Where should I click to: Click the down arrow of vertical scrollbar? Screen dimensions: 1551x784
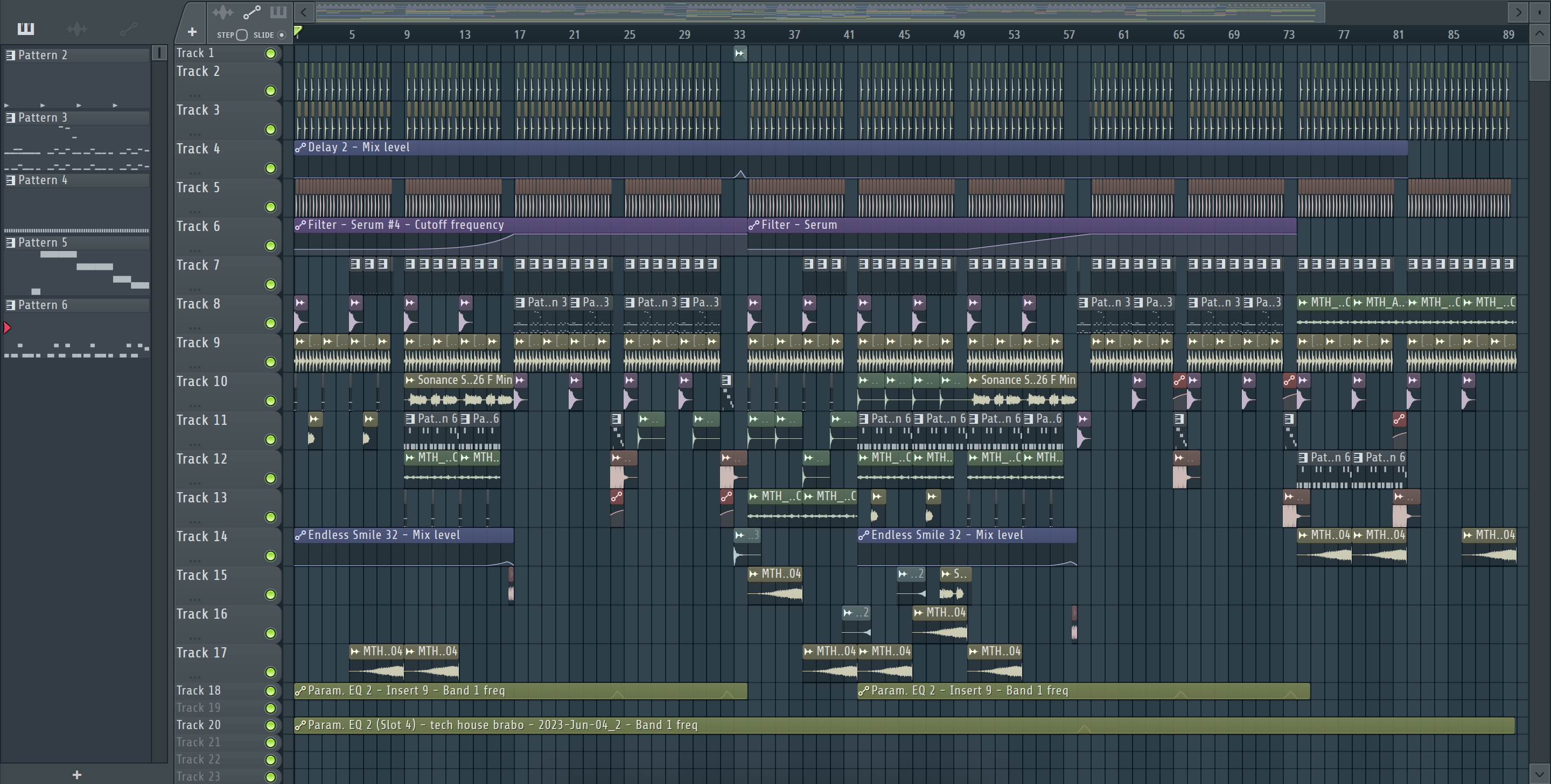click(x=1540, y=774)
